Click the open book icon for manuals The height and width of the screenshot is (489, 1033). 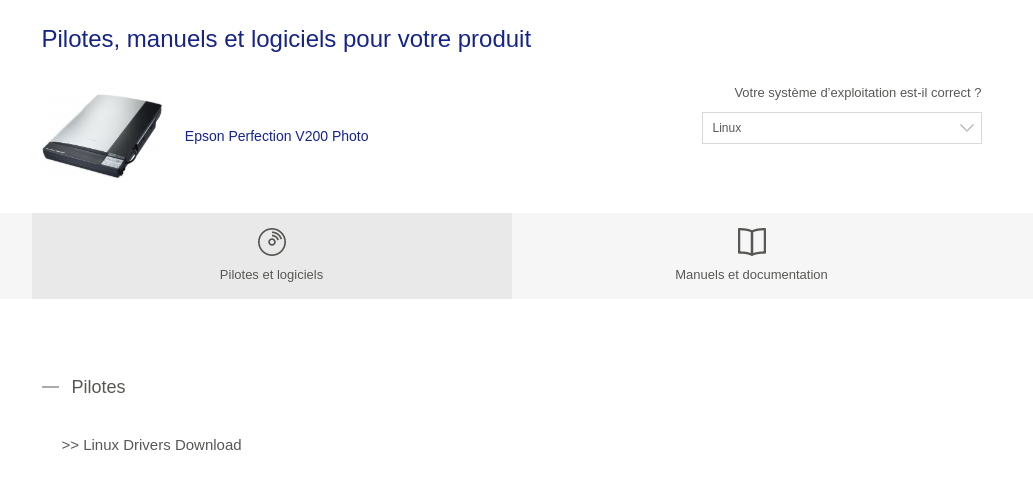752,242
